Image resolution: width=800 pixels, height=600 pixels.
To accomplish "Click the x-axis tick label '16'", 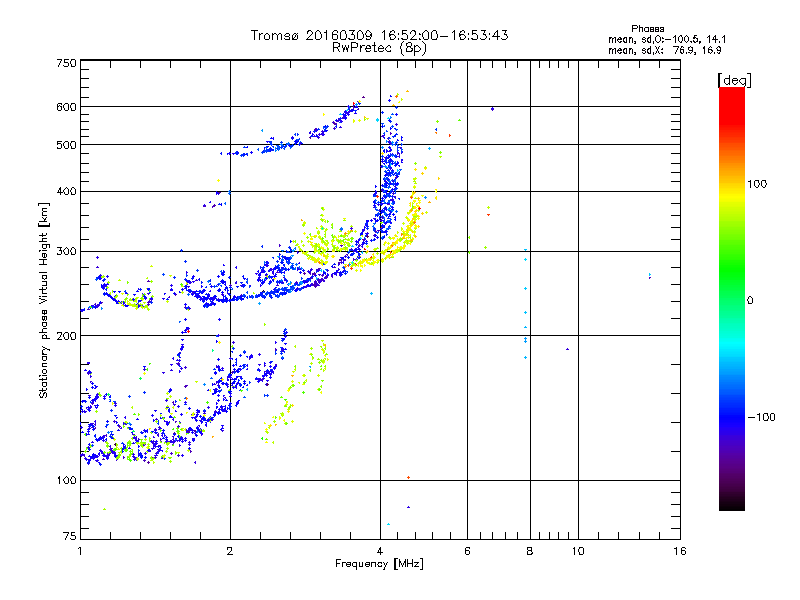I will click(680, 551).
